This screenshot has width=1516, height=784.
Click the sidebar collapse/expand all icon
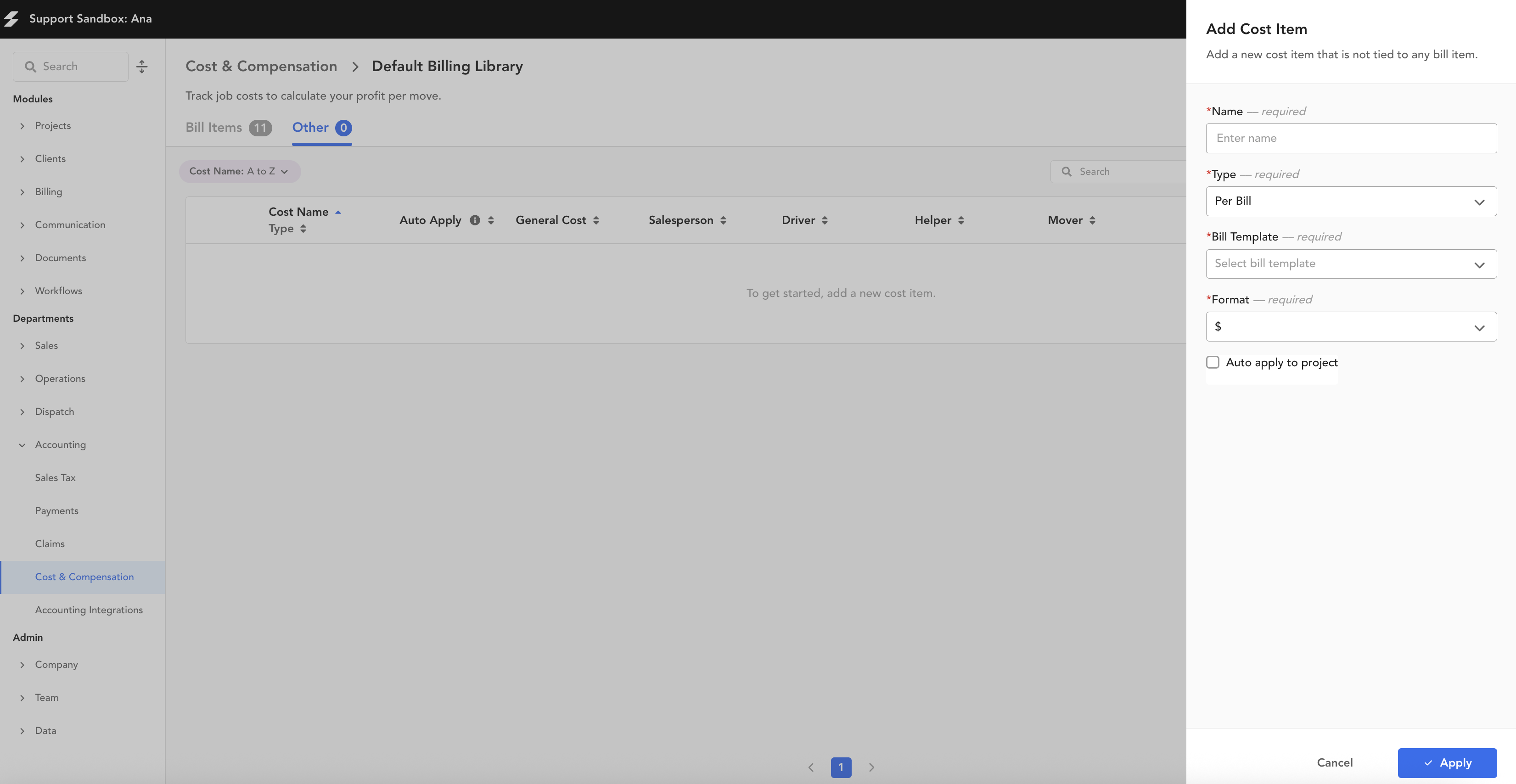pyautogui.click(x=142, y=67)
